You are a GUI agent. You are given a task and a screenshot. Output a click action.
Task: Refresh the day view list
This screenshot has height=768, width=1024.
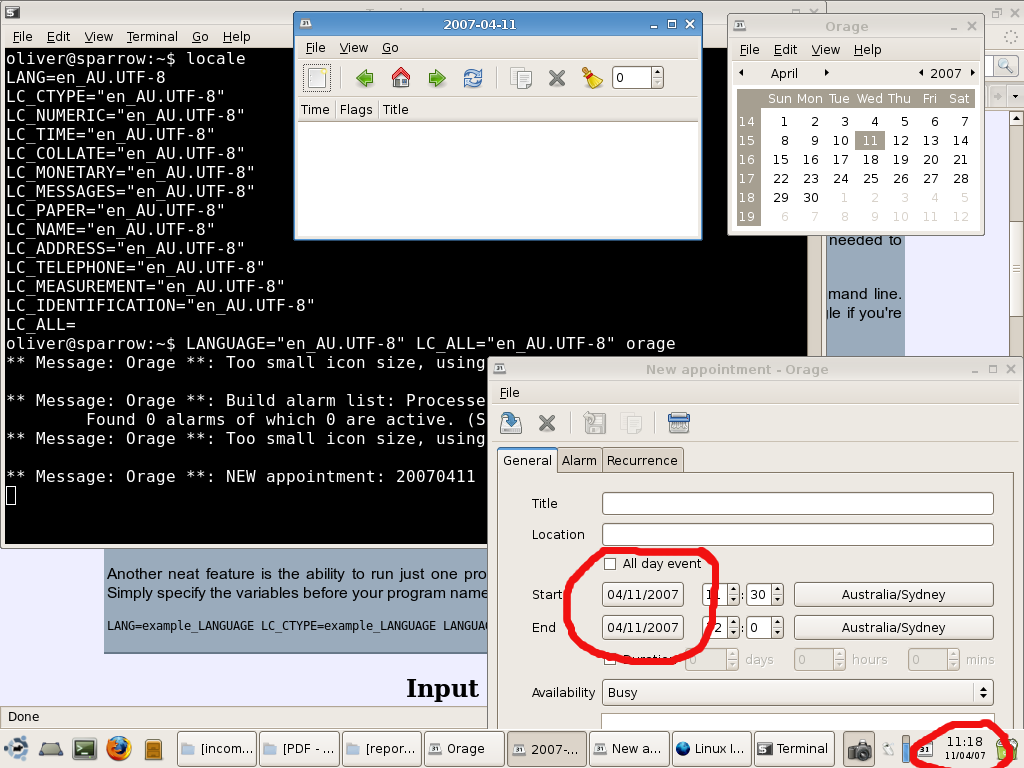click(x=473, y=78)
